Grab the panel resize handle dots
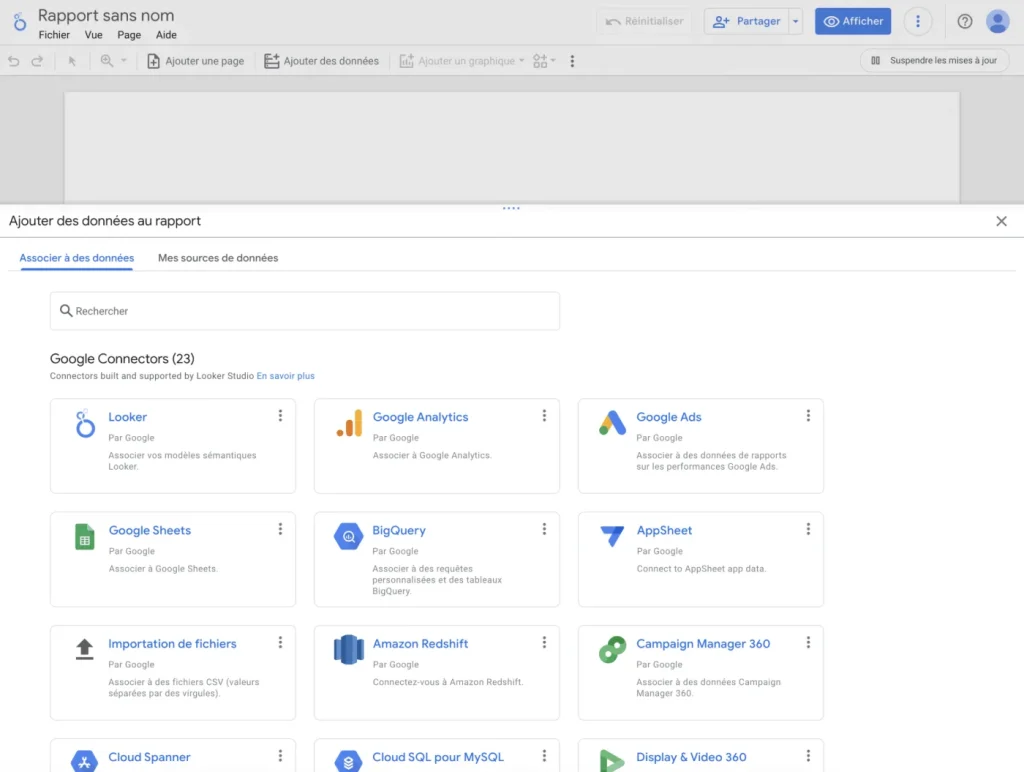This screenshot has width=1024, height=772. [x=511, y=208]
